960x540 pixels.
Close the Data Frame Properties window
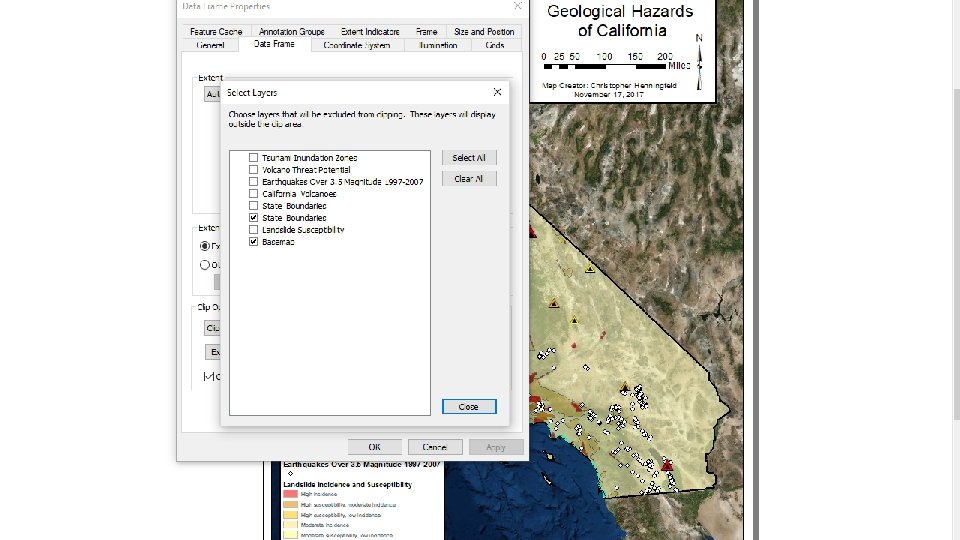(x=517, y=6)
